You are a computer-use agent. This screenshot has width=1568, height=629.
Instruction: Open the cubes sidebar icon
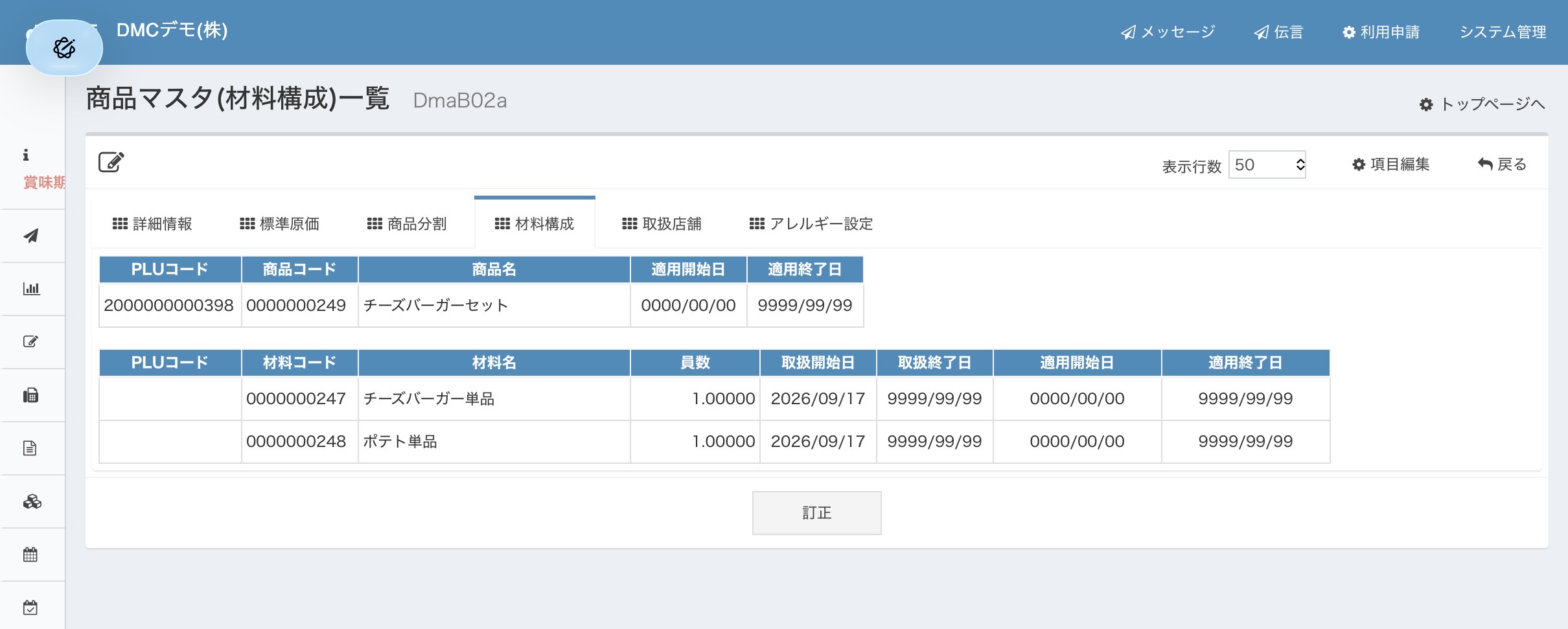pos(32,501)
